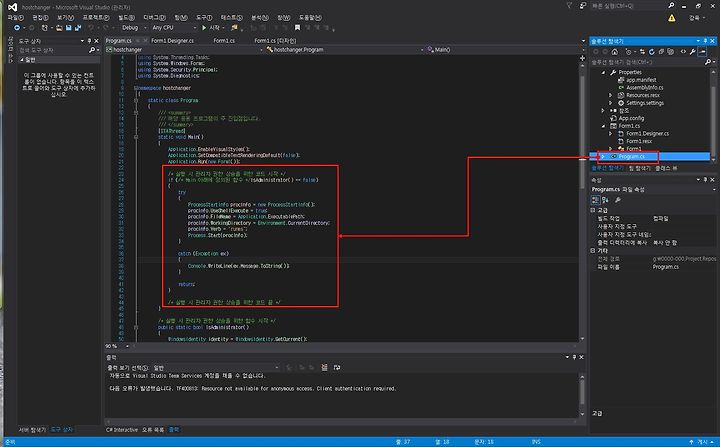Toggle Preview Selected Items button
The width and height of the screenshot is (720, 447).
[x=702, y=51]
